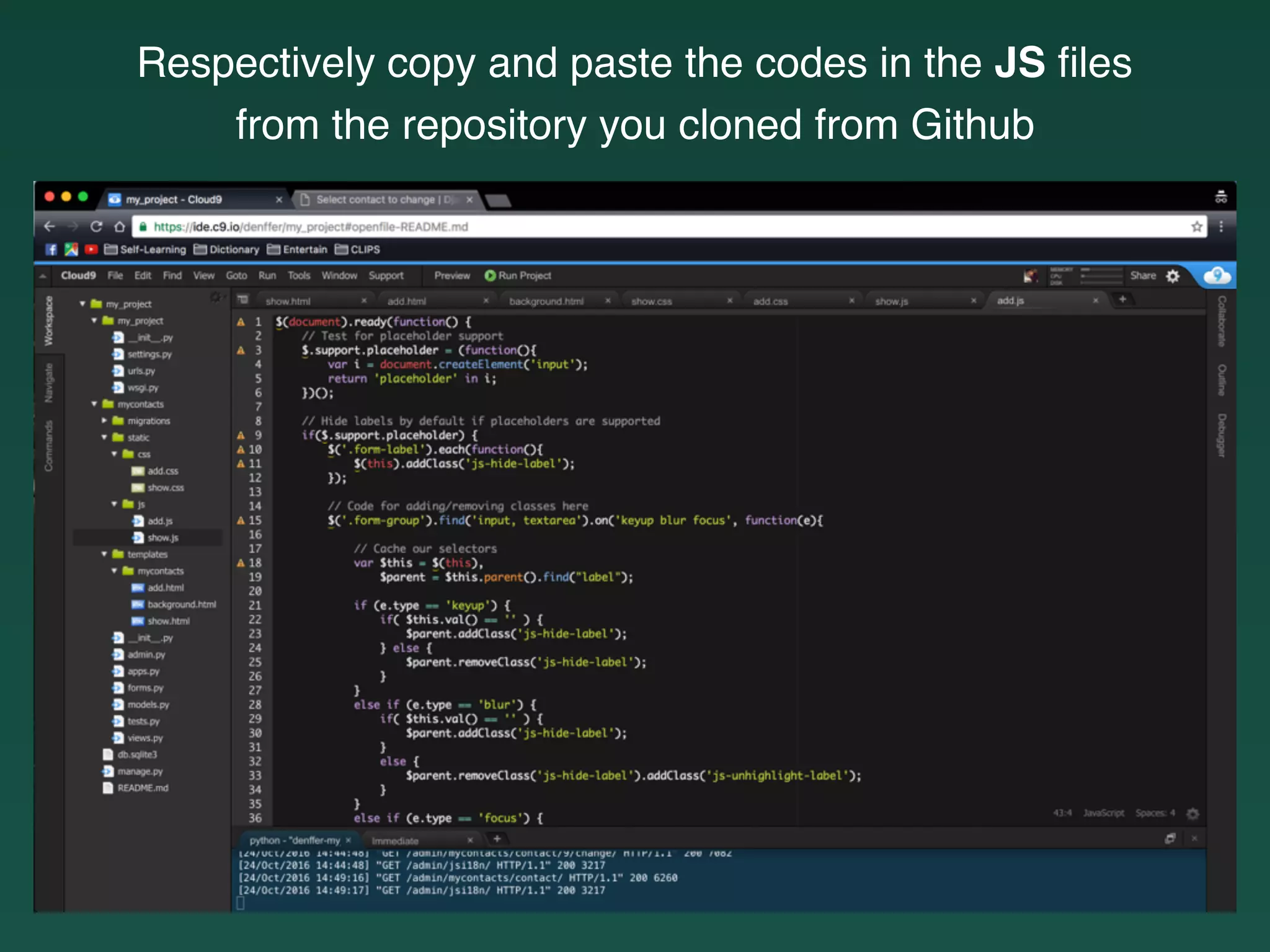Toggle the Debugger side panel
Image resolution: width=1270 pixels, height=952 pixels.
coord(1221,435)
